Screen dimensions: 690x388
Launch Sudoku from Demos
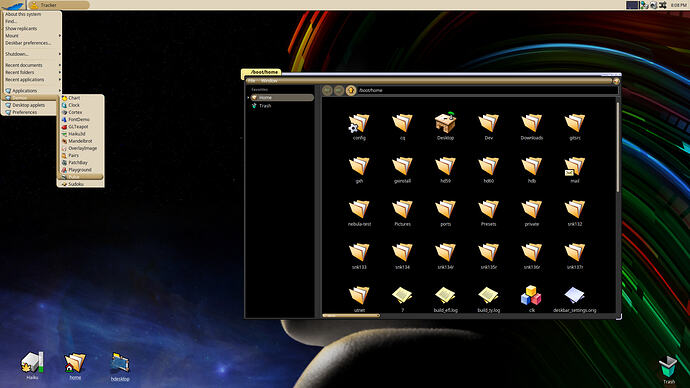click(x=81, y=184)
